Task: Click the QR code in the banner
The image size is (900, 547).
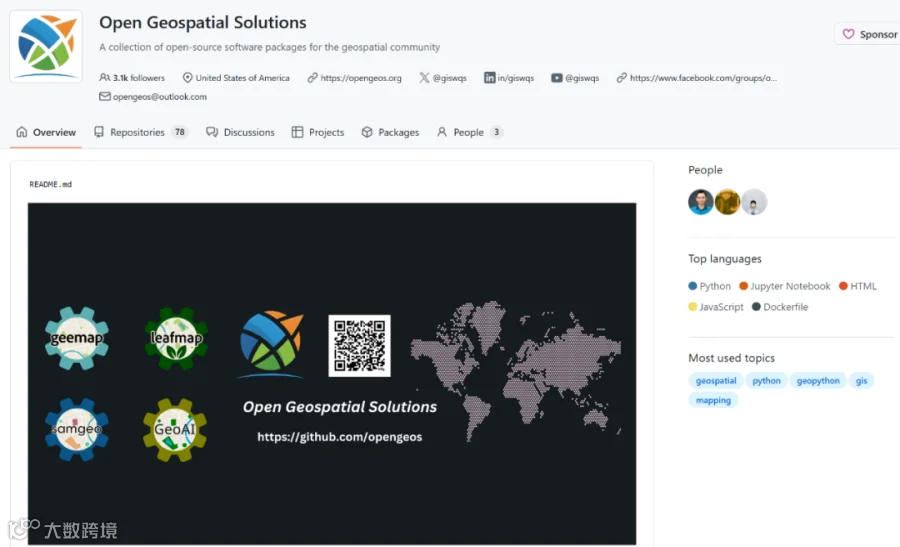Action: point(359,346)
